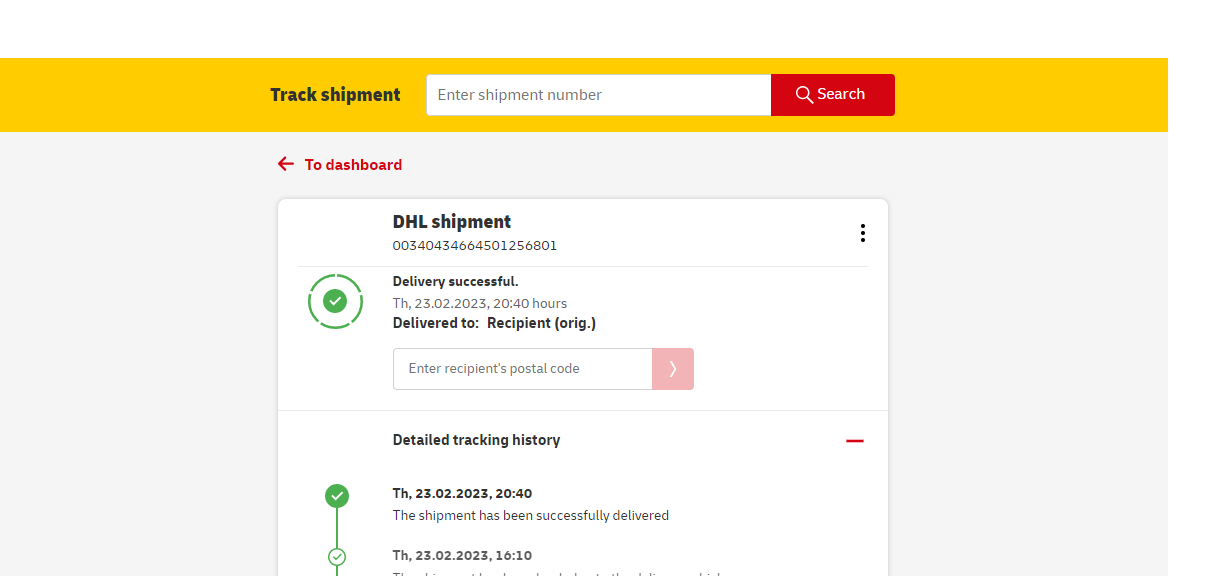Click the Th, 23.02.2023, 16:10 entry
The height and width of the screenshot is (576, 1206).
coord(462,555)
